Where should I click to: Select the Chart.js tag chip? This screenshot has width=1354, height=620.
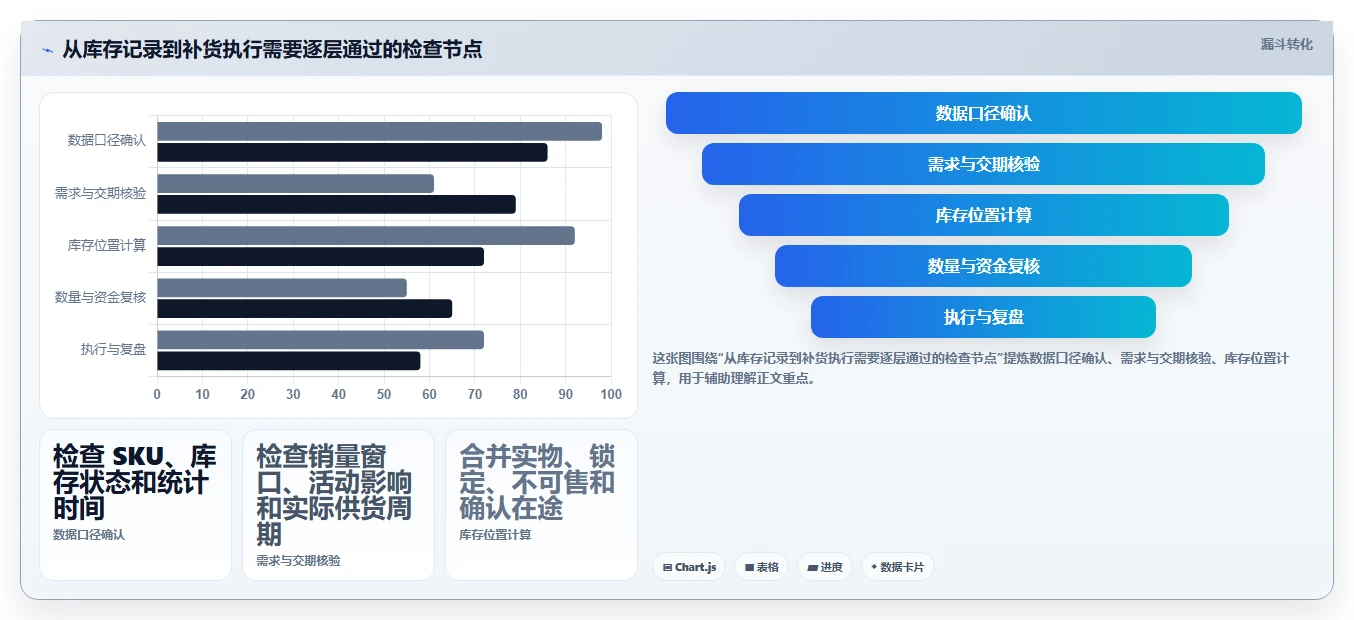tap(689, 567)
